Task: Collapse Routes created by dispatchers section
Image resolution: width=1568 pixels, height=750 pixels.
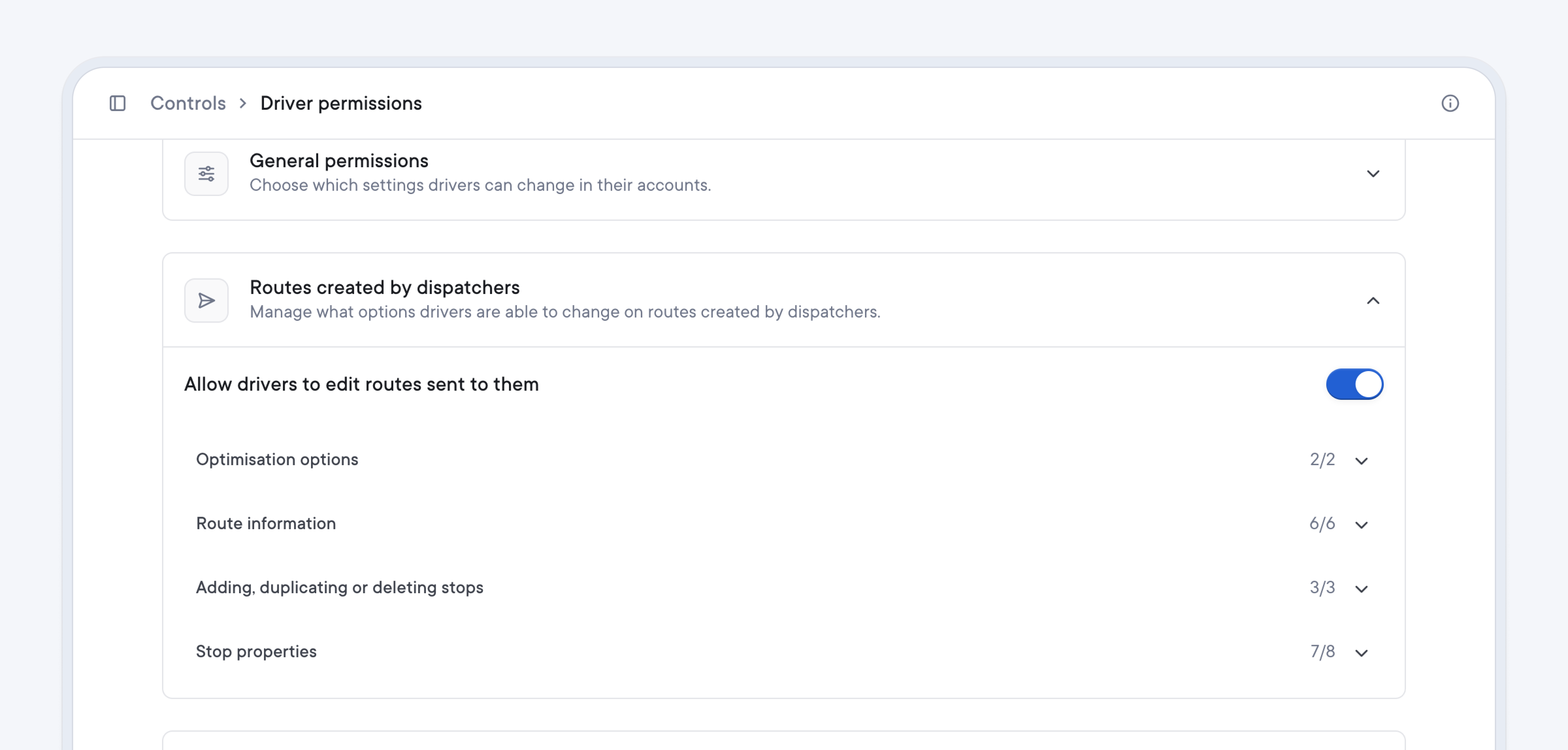Action: point(1373,301)
